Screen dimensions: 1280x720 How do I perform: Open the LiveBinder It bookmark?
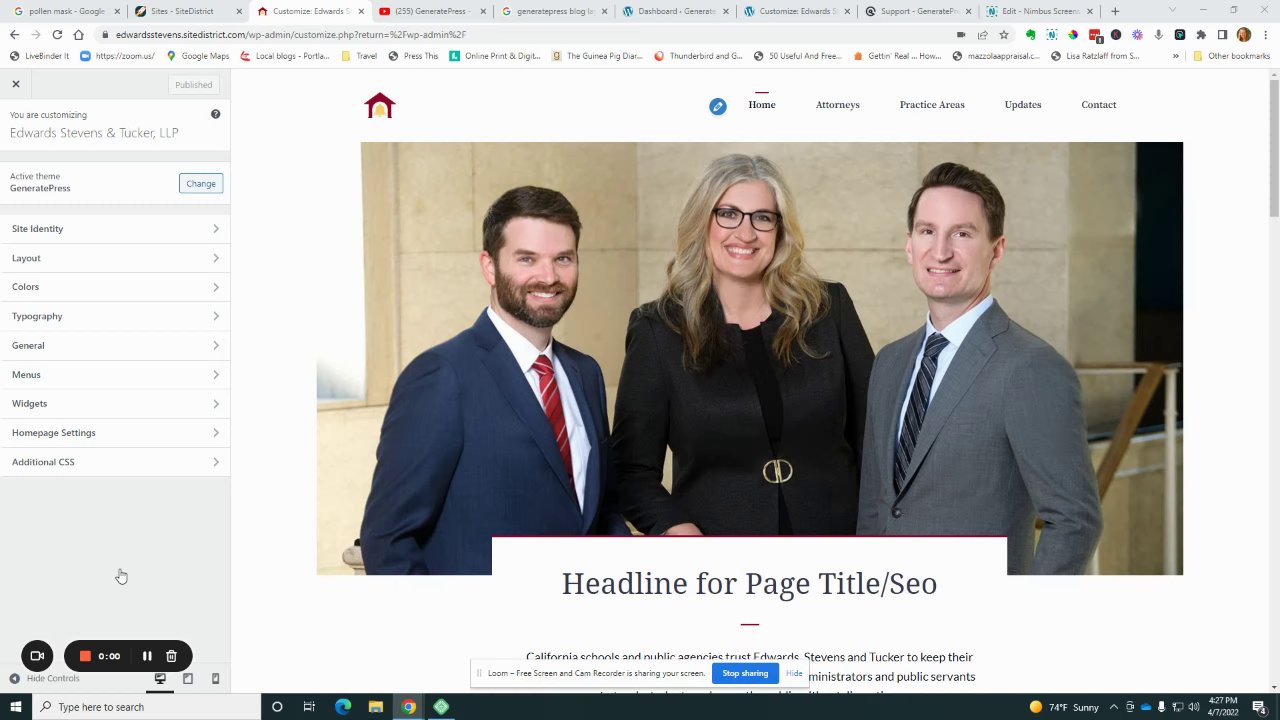click(39, 56)
